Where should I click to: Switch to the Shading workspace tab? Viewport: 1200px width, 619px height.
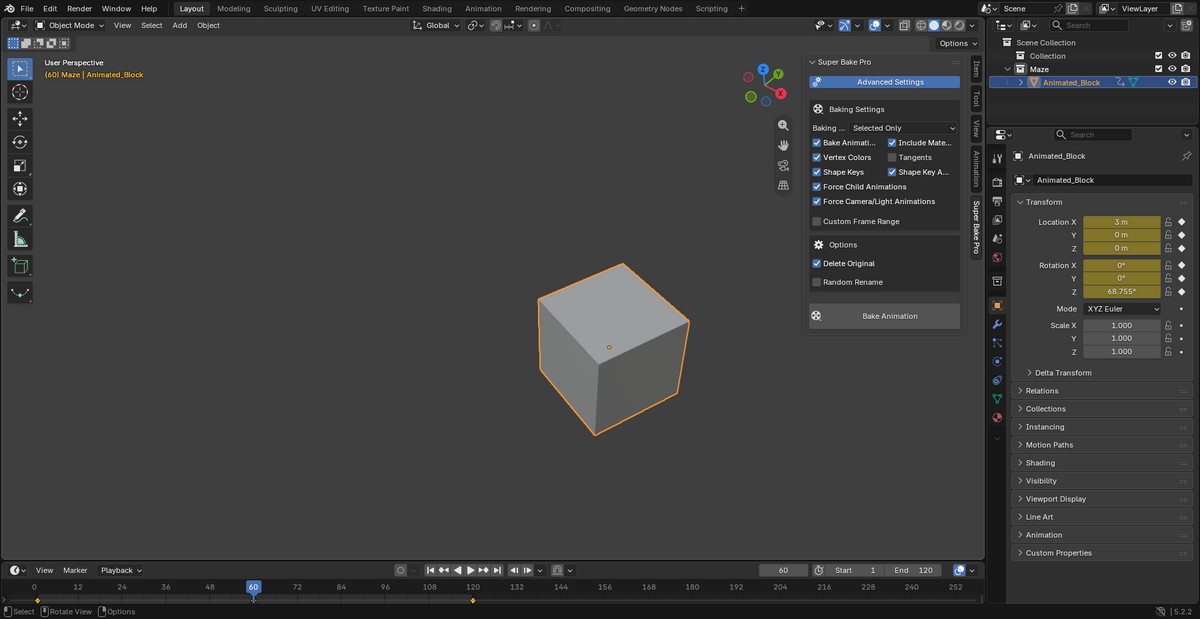pos(437,8)
